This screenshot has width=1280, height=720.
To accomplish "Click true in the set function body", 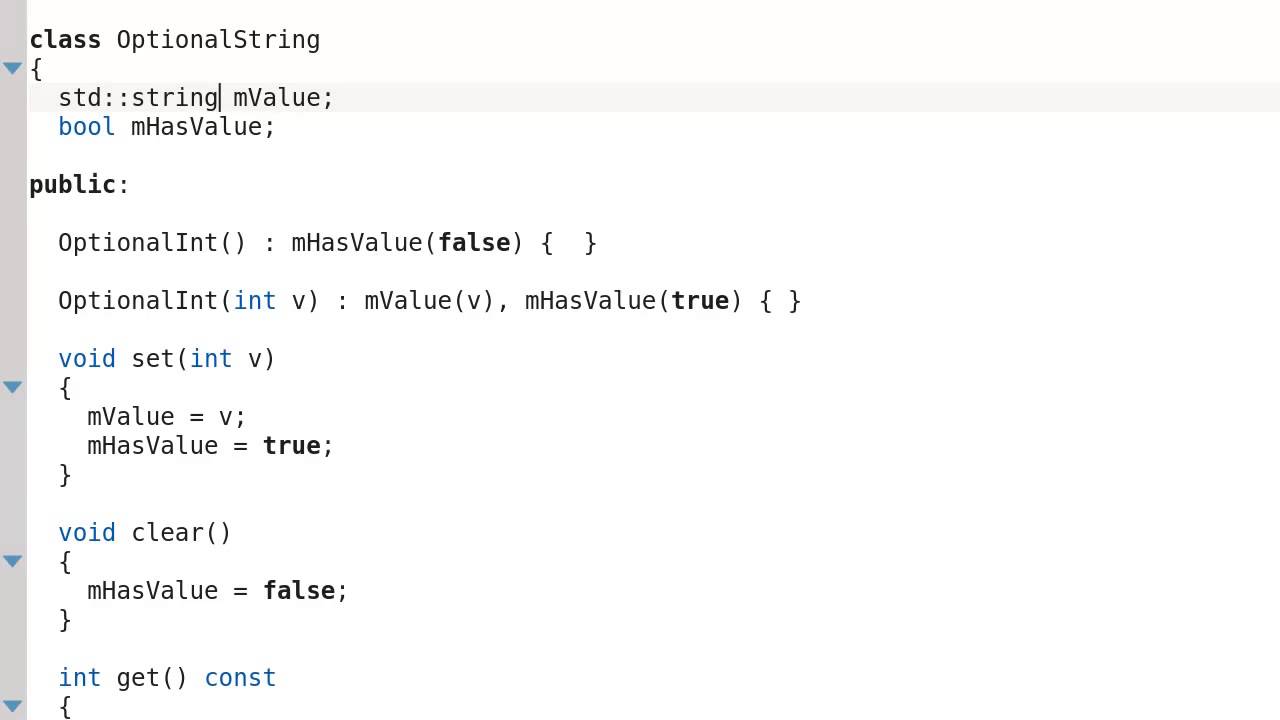I will [291, 446].
